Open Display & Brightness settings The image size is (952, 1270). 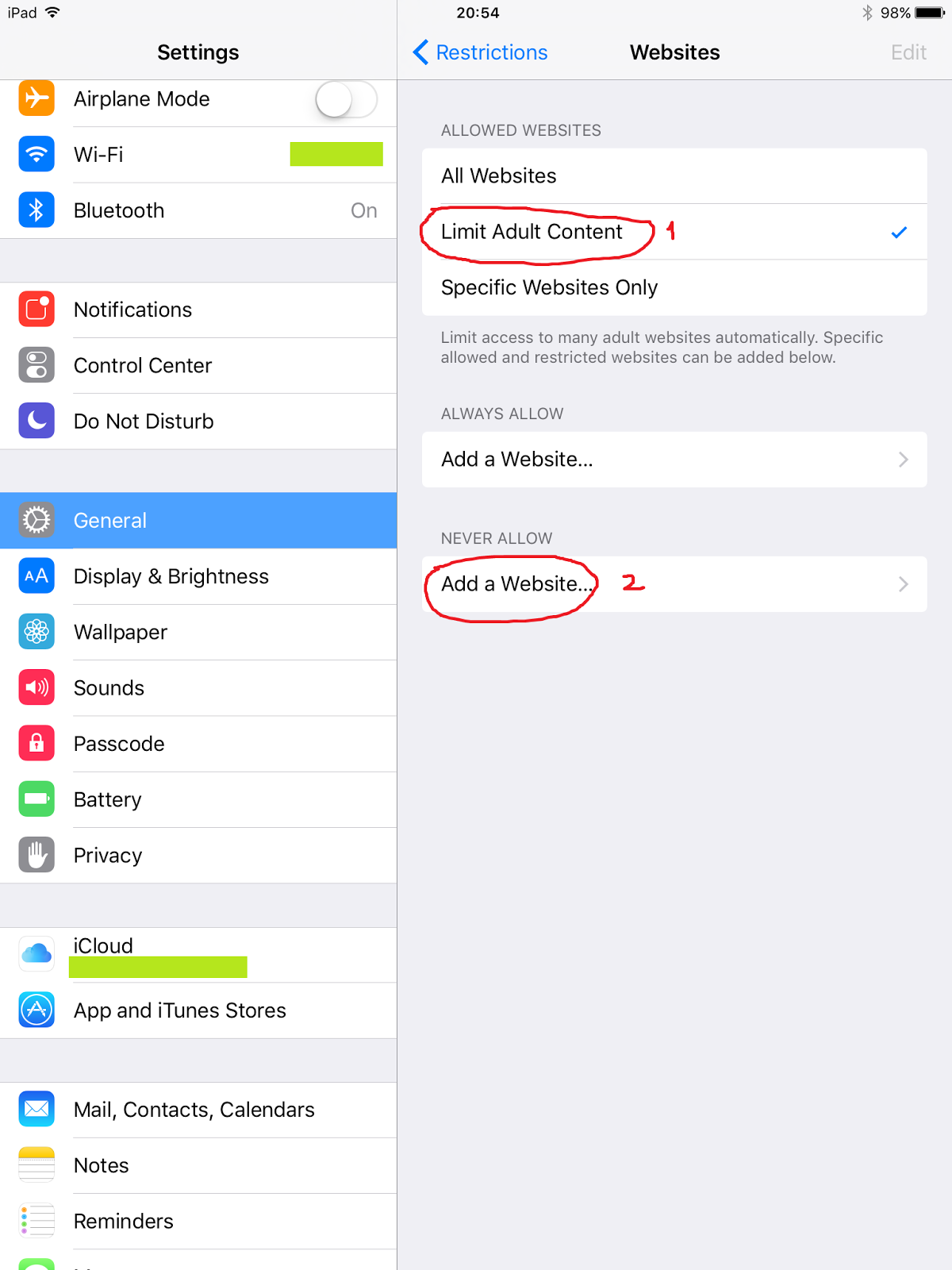pos(198,576)
